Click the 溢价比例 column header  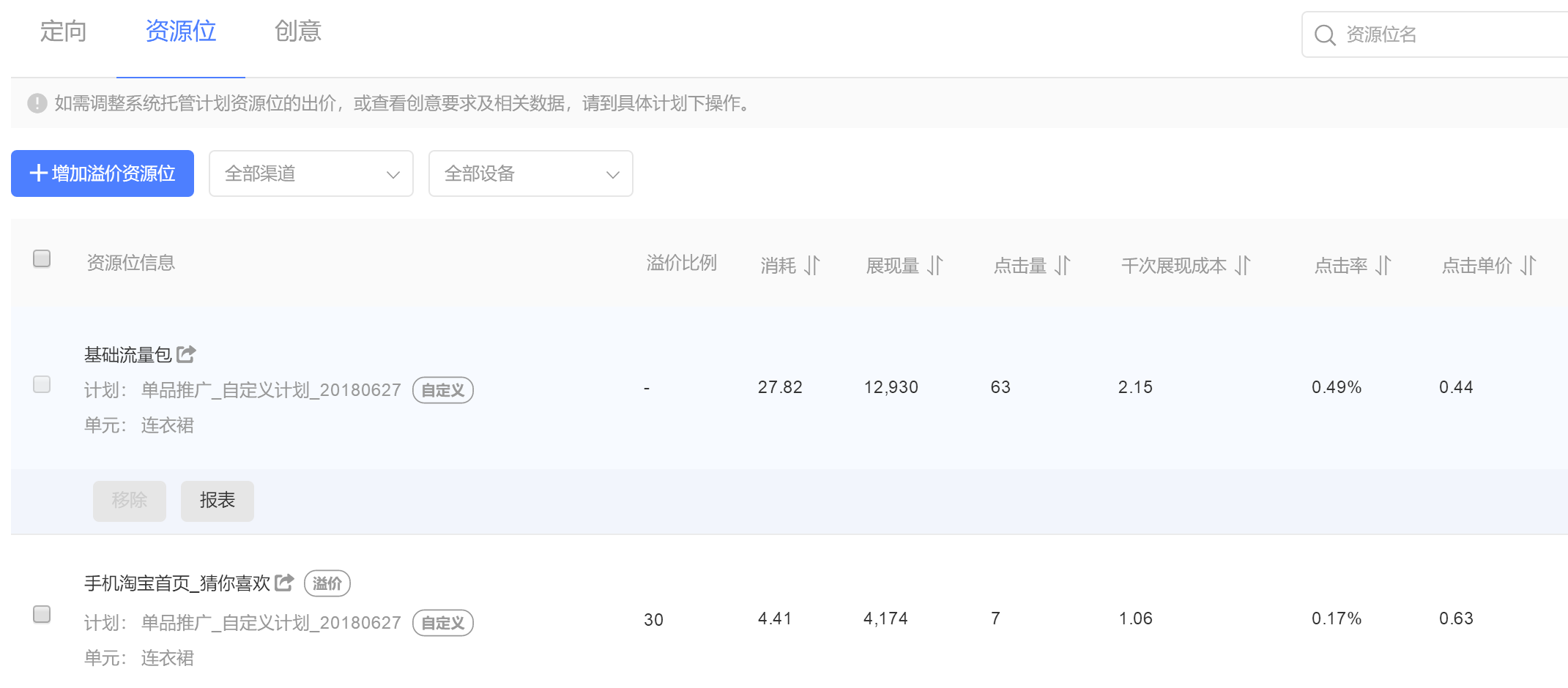[x=681, y=263]
